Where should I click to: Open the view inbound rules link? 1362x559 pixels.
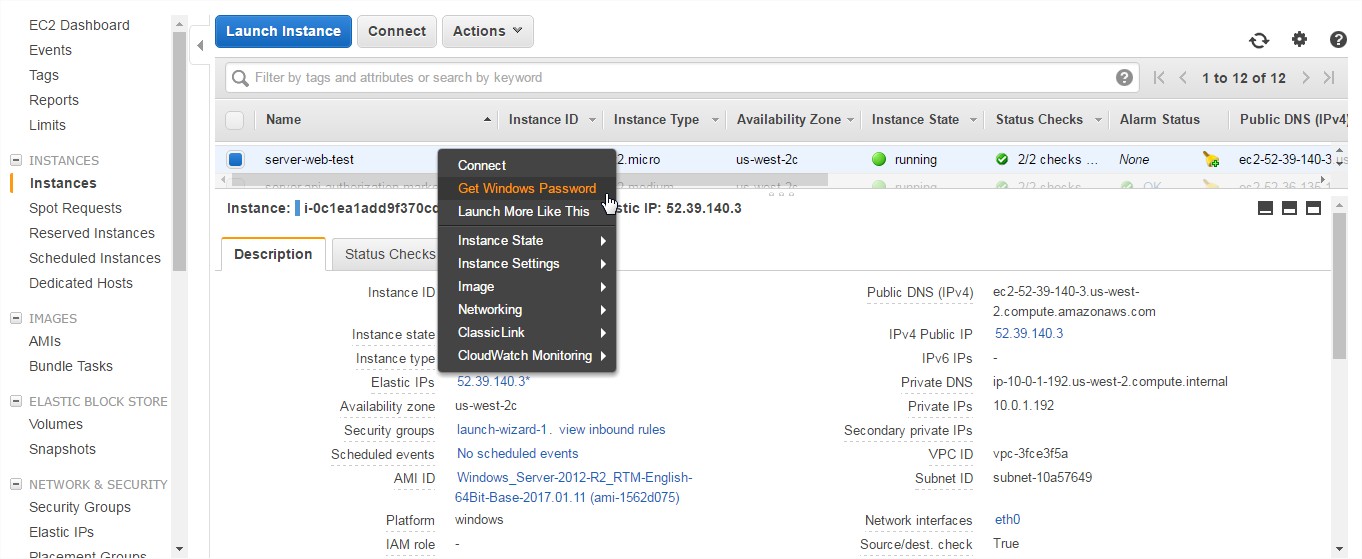click(612, 430)
